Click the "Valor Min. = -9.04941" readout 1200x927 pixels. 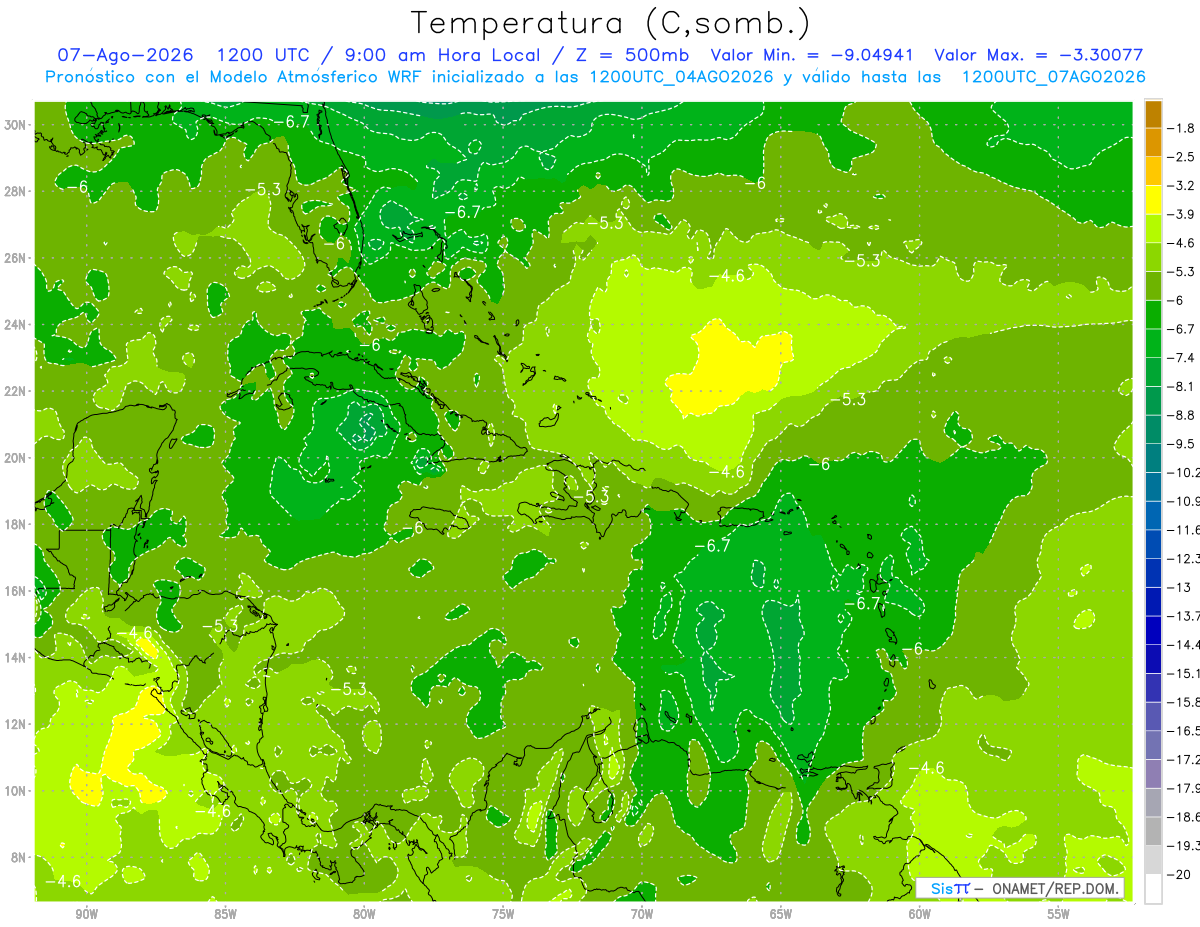point(814,55)
